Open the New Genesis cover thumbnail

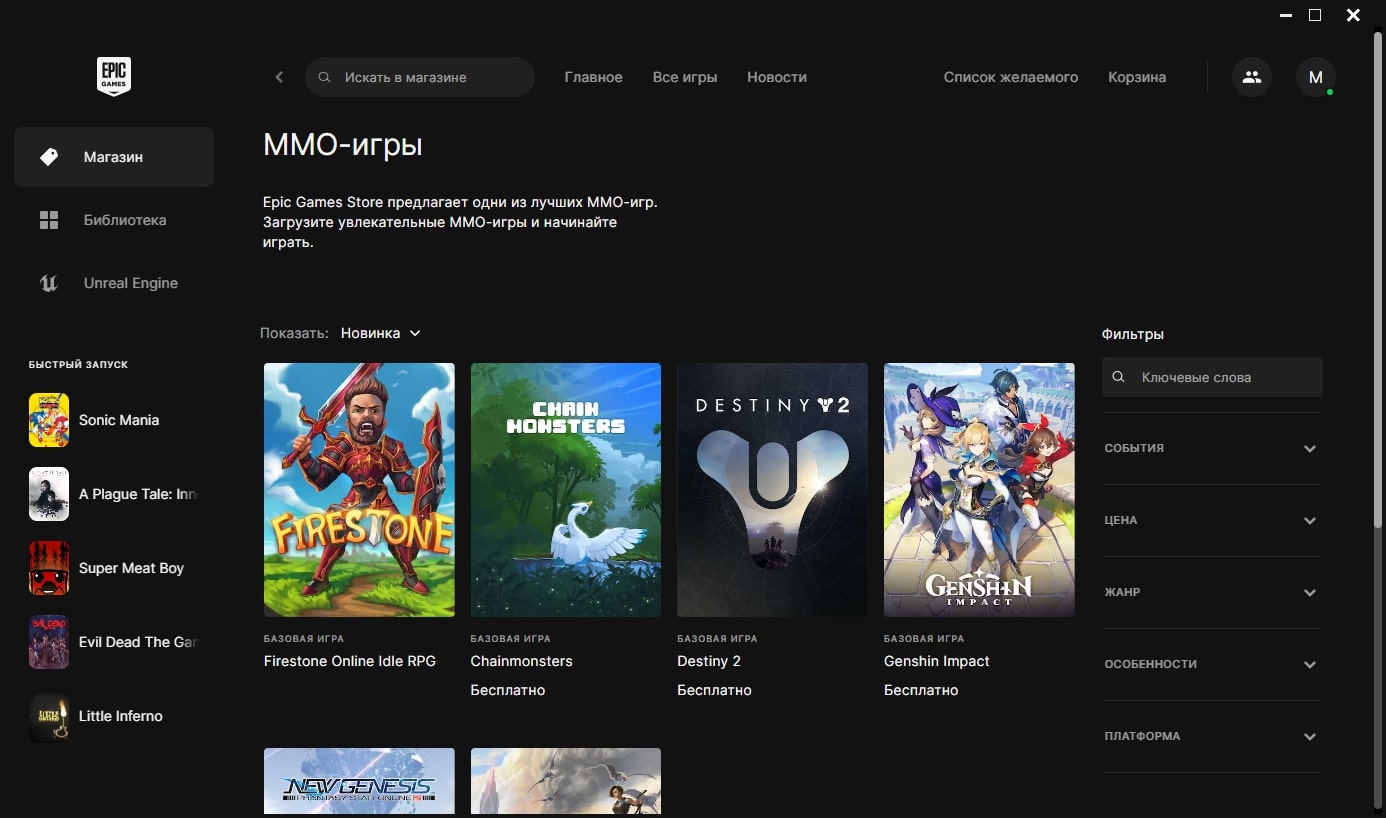tap(359, 781)
